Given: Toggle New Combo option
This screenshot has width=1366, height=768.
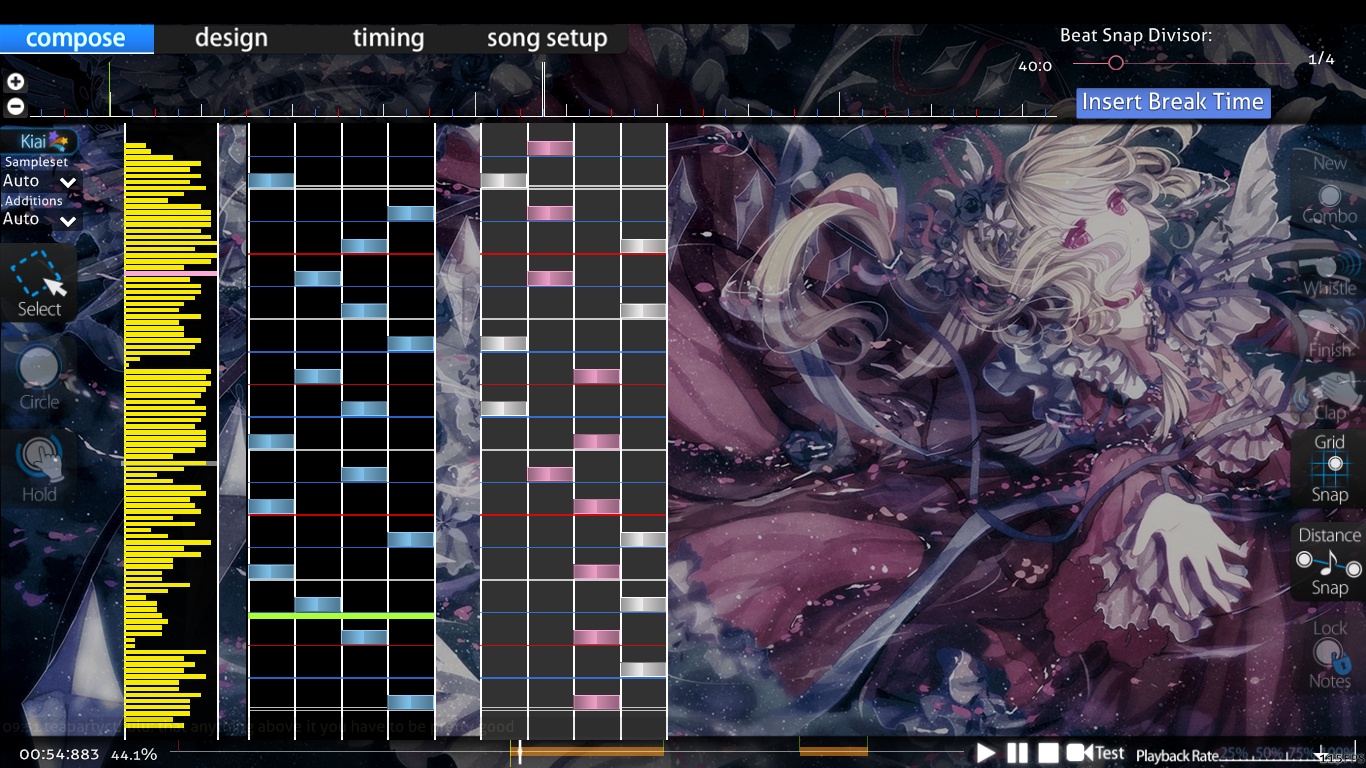Looking at the screenshot, I should point(1329,188).
